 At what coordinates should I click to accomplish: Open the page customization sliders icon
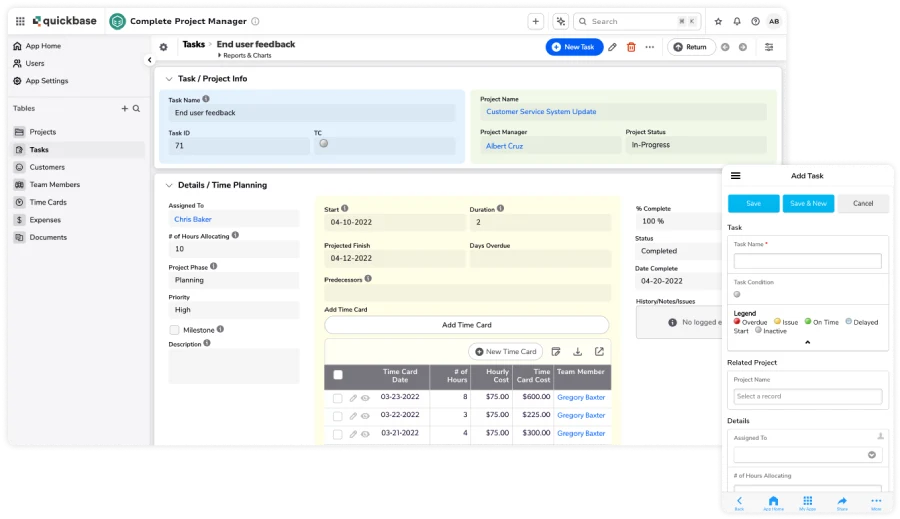click(769, 47)
